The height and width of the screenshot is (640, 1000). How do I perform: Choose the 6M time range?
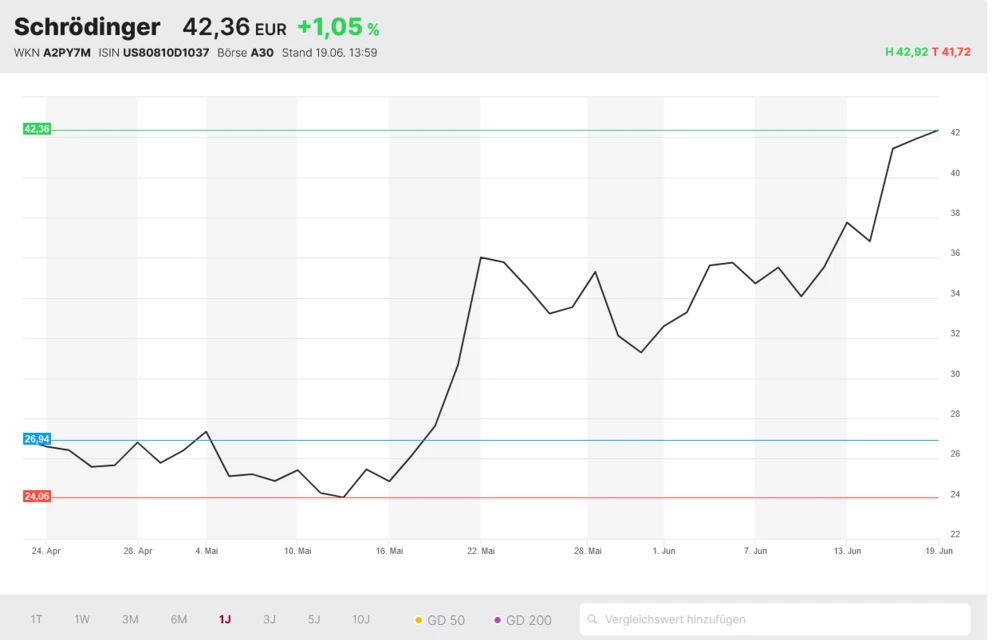pyautogui.click(x=179, y=620)
